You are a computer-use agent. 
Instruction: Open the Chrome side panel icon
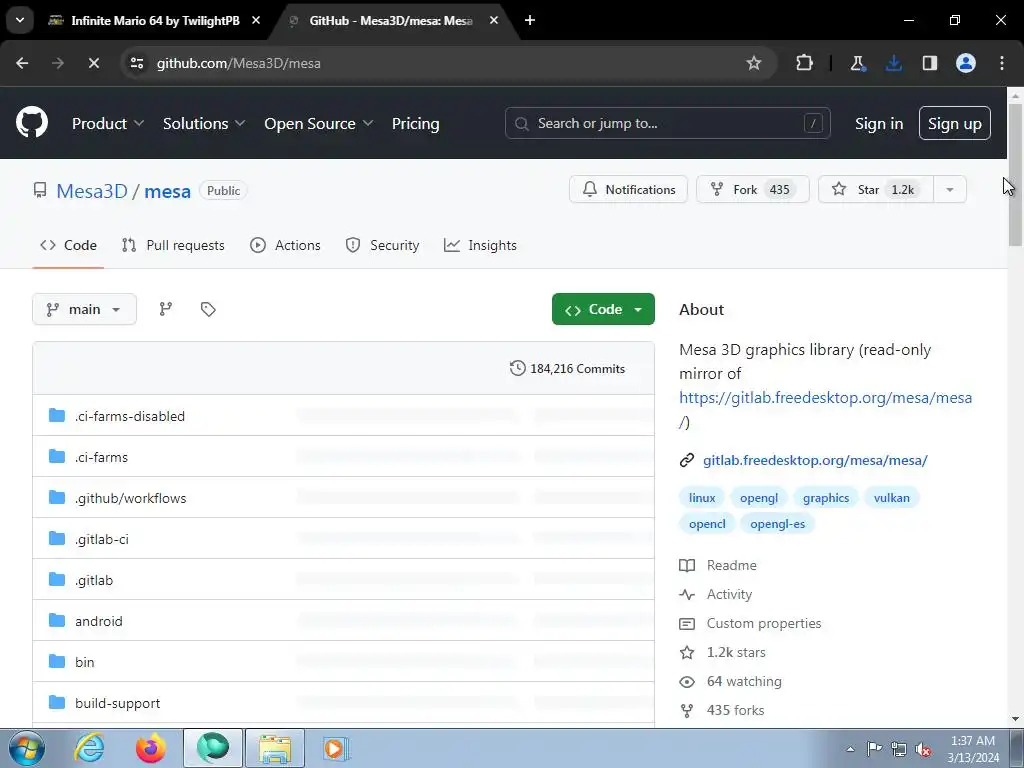click(929, 63)
